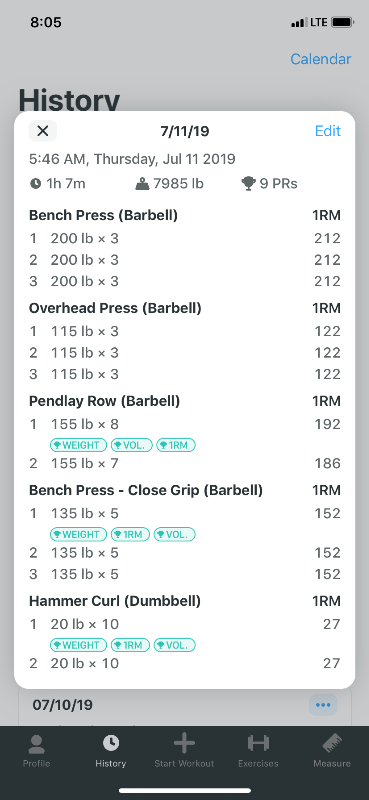Open the Profile tab

tap(36, 751)
